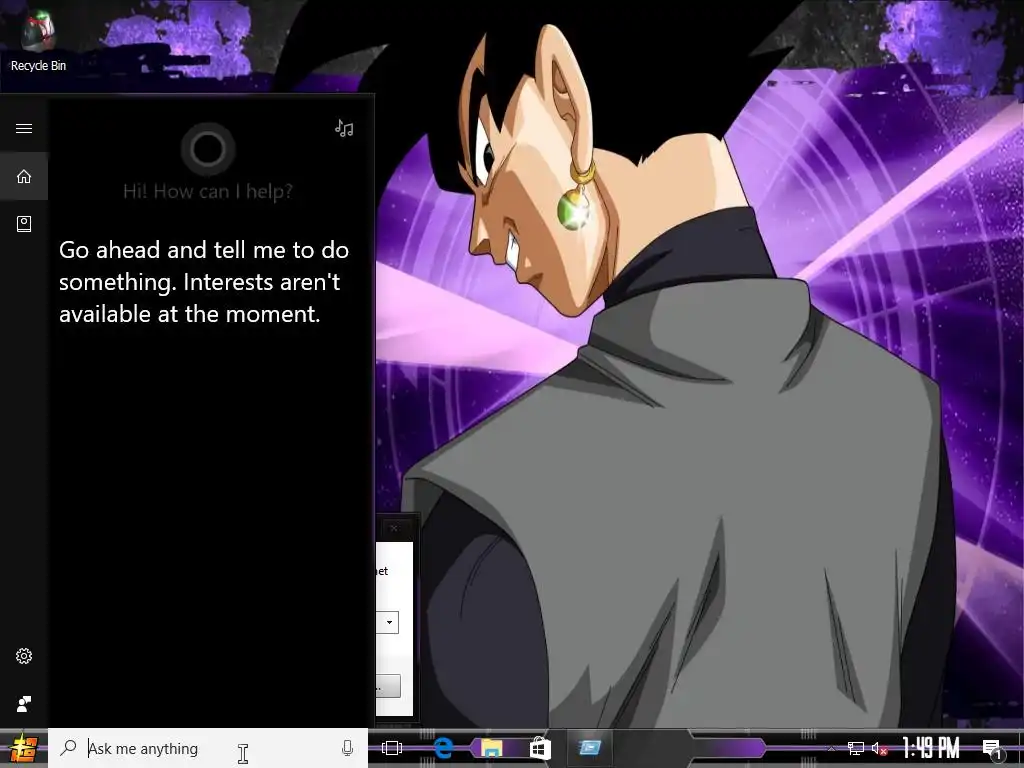Click the ellipsis button in partial dialog
The image size is (1024, 768).
tap(388, 686)
